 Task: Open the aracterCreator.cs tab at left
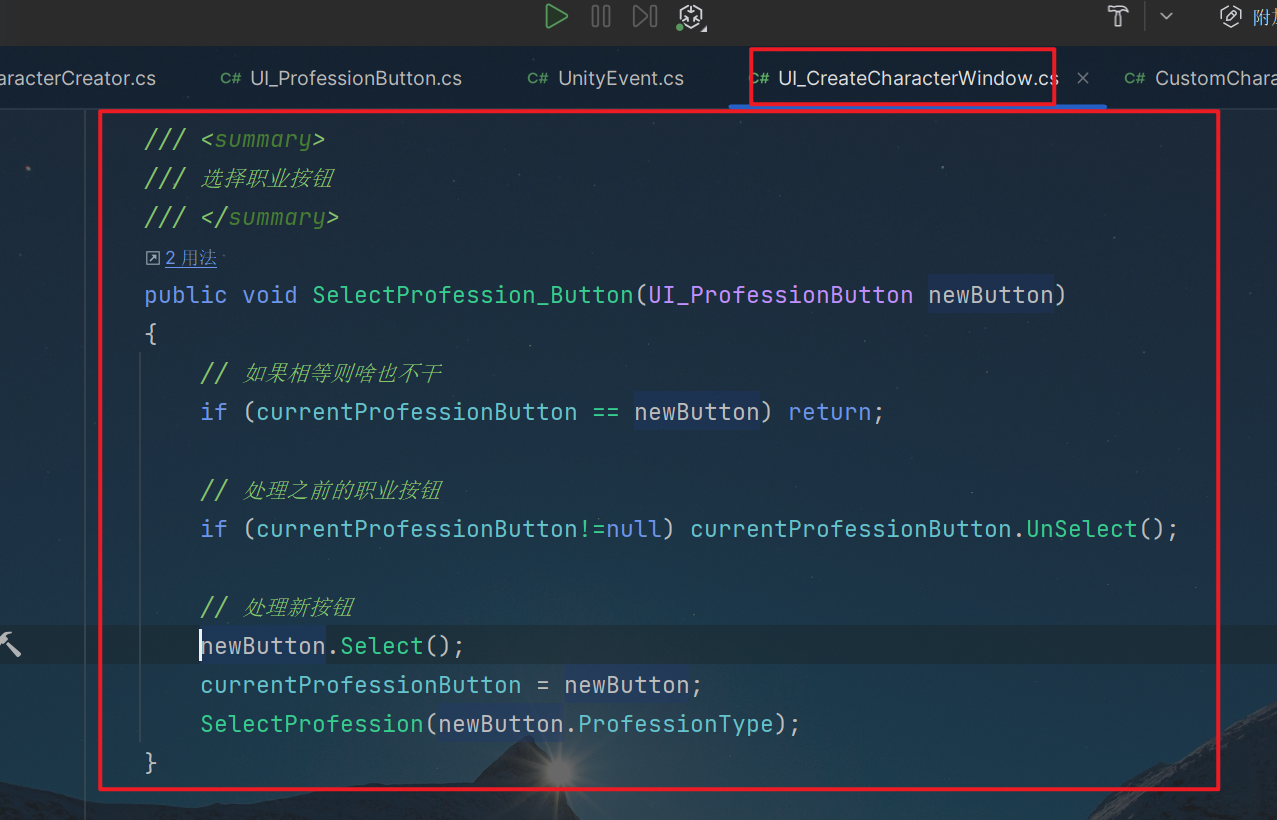pos(78,78)
